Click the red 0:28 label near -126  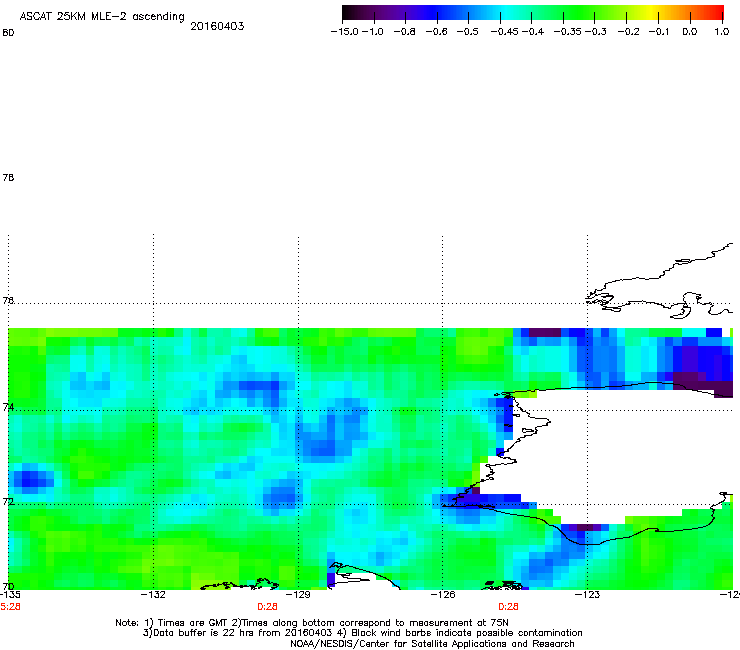click(x=508, y=607)
